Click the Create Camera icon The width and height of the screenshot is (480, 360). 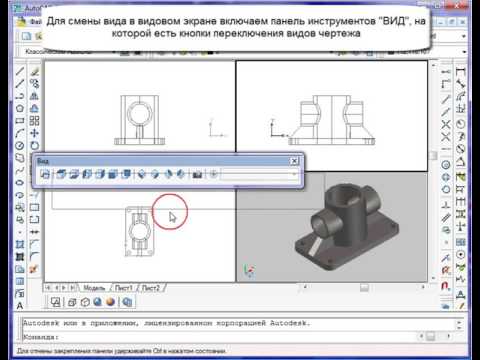point(197,174)
